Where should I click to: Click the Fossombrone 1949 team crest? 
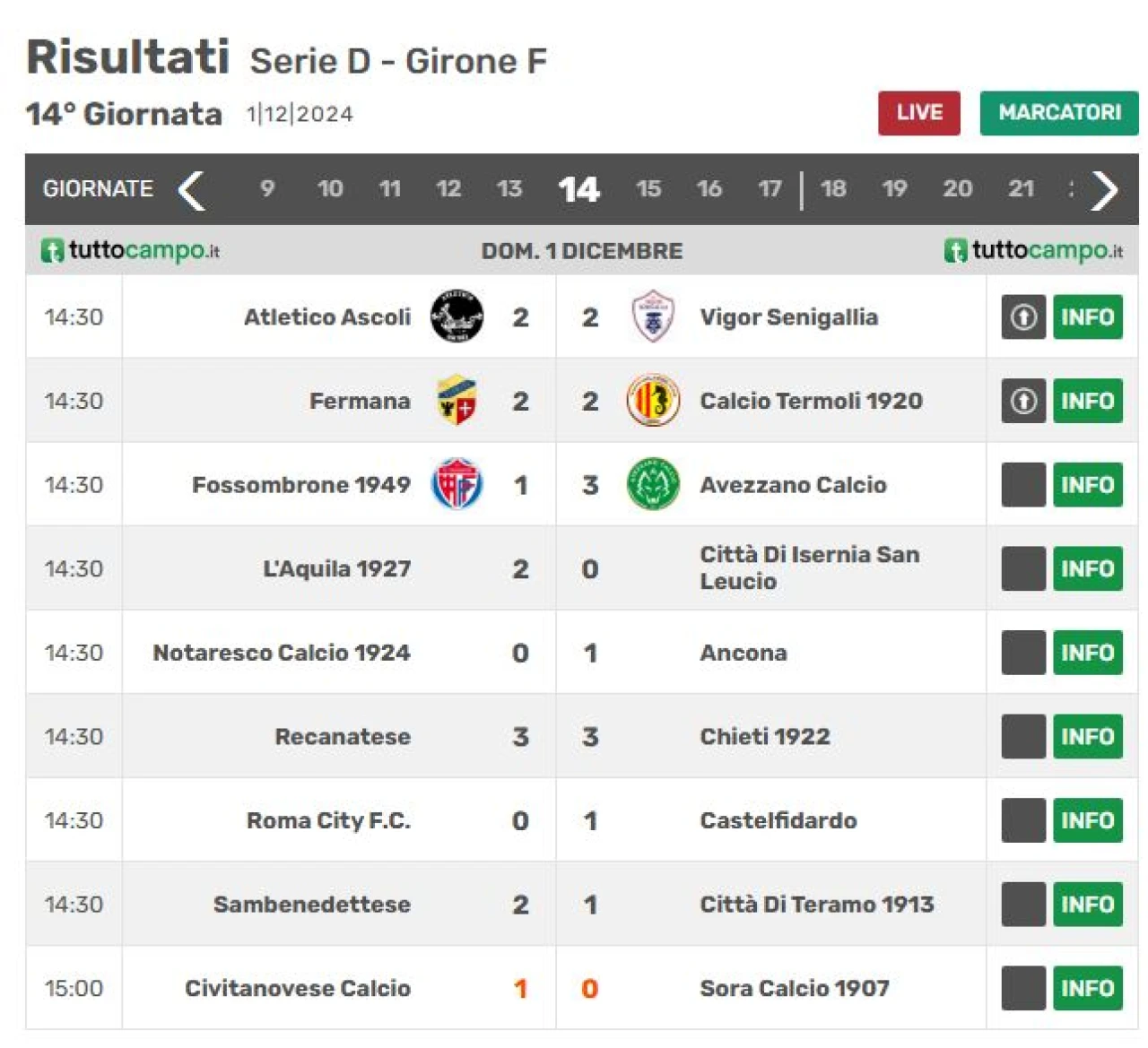(457, 484)
